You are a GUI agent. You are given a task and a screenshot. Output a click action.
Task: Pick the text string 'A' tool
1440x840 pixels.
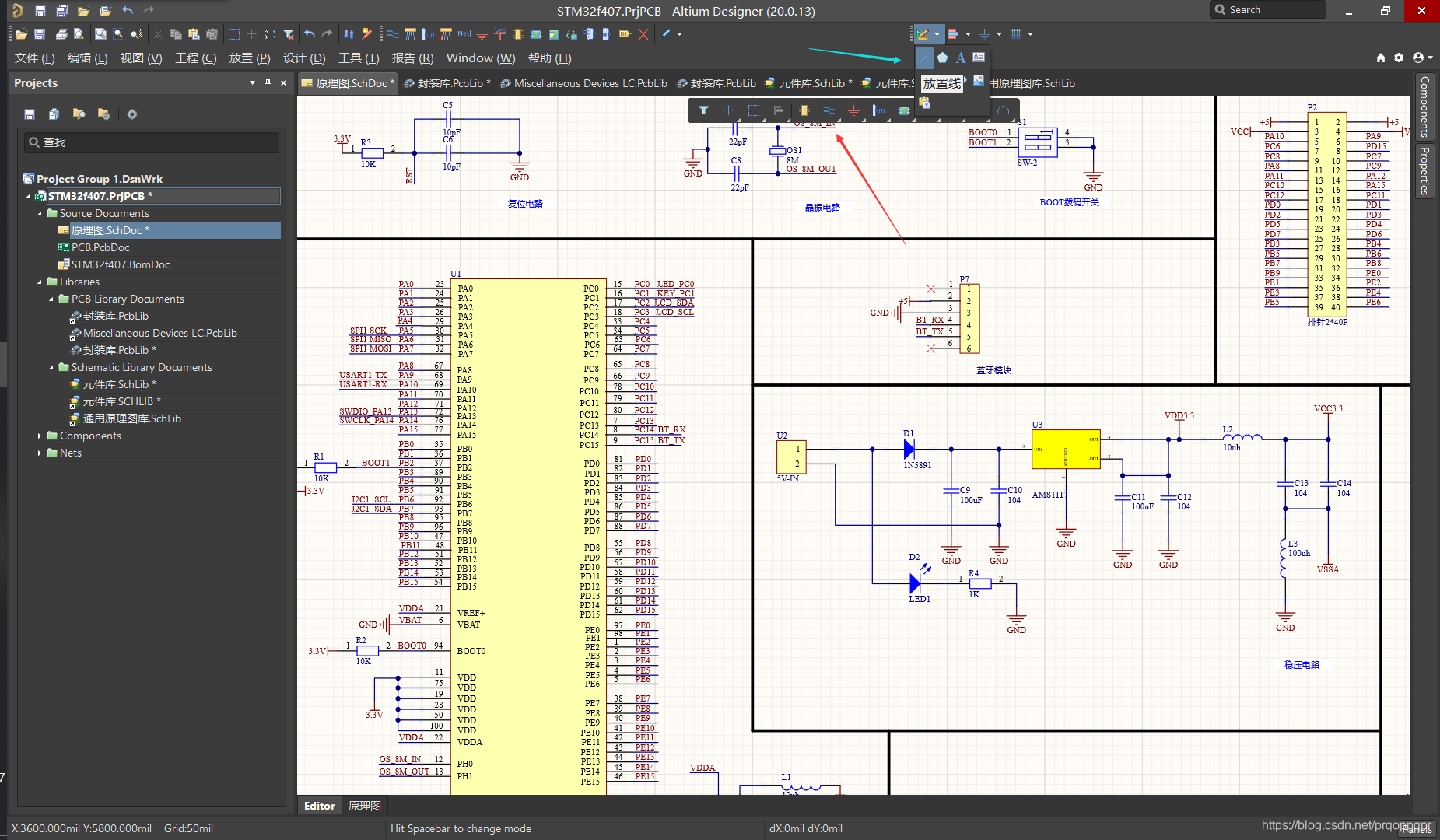960,58
